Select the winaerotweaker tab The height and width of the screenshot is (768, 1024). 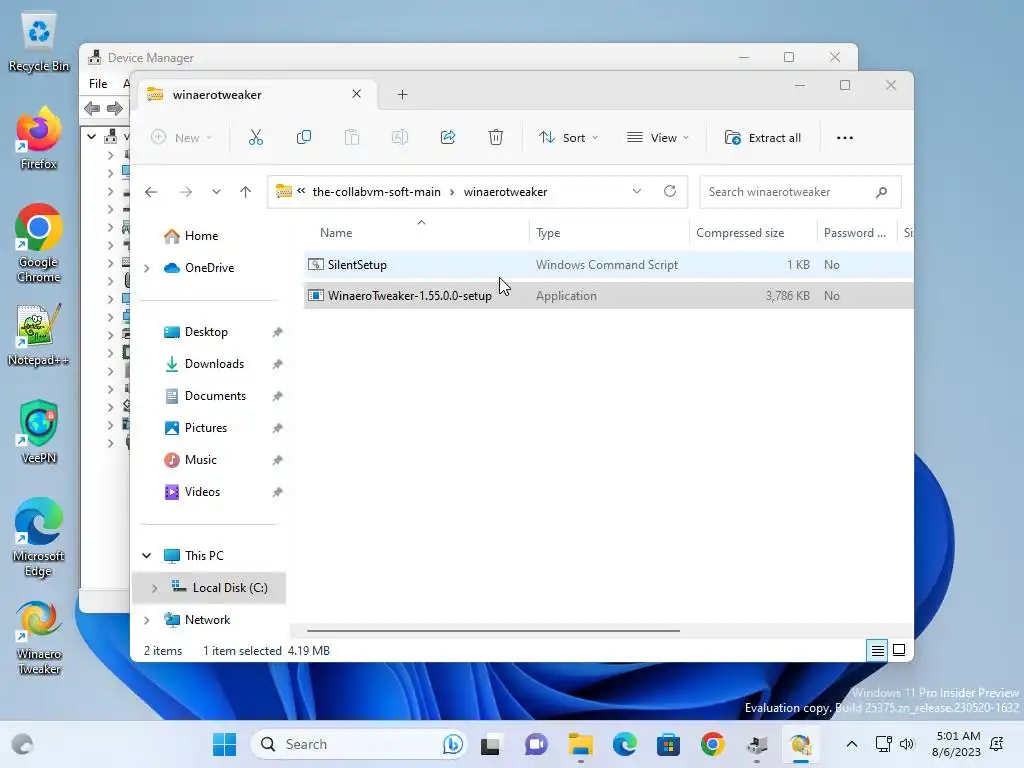point(255,95)
